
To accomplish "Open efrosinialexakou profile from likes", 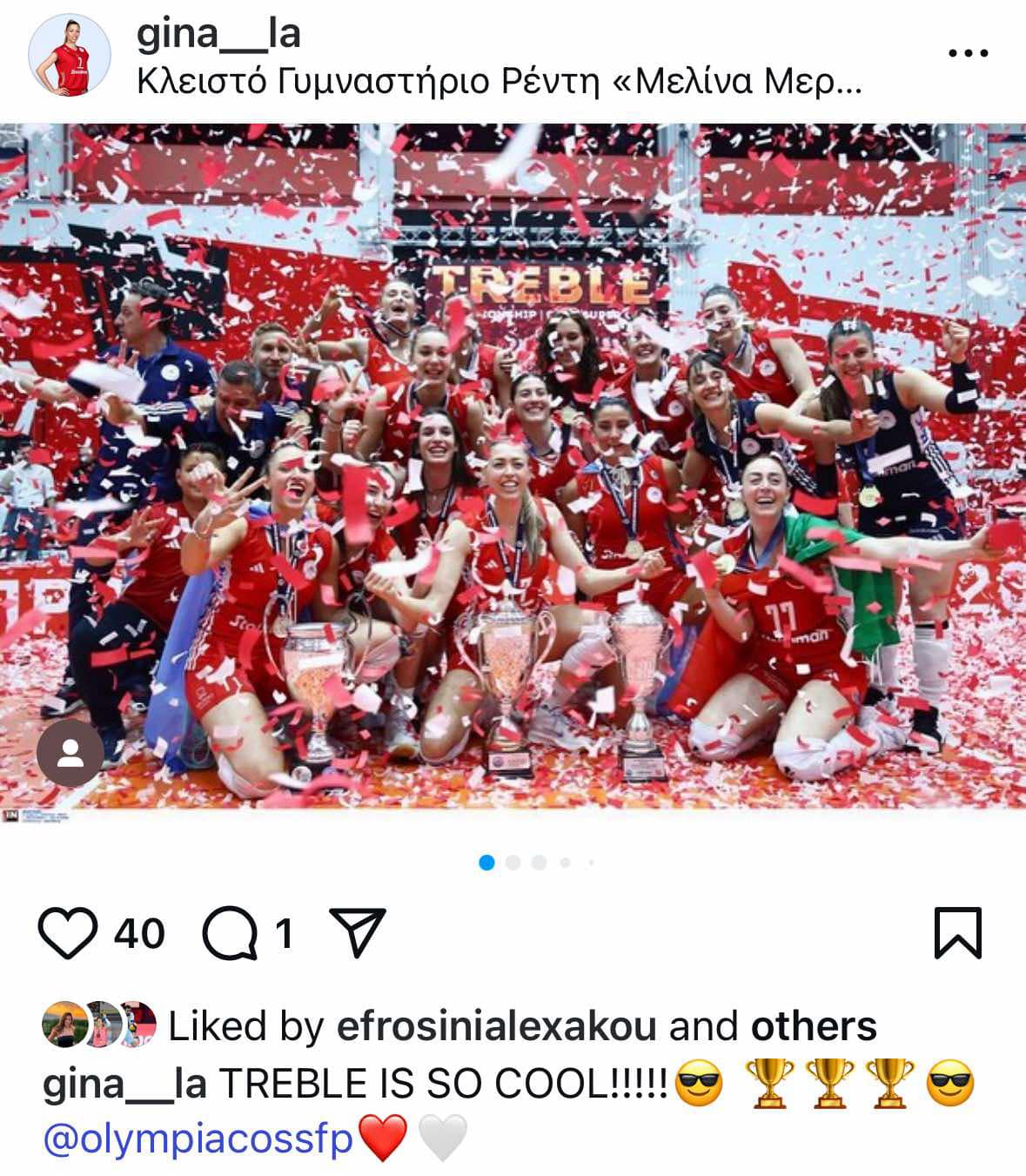I will pyautogui.click(x=496, y=1026).
